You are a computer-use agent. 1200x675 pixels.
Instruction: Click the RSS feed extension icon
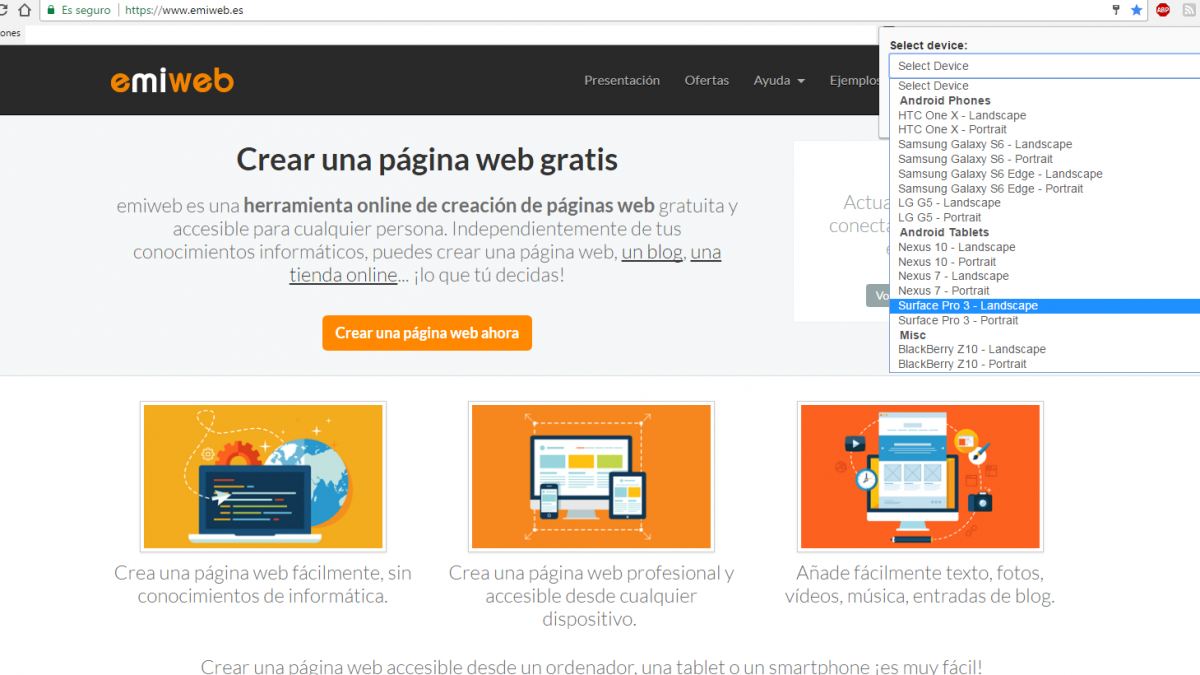coord(1189,10)
